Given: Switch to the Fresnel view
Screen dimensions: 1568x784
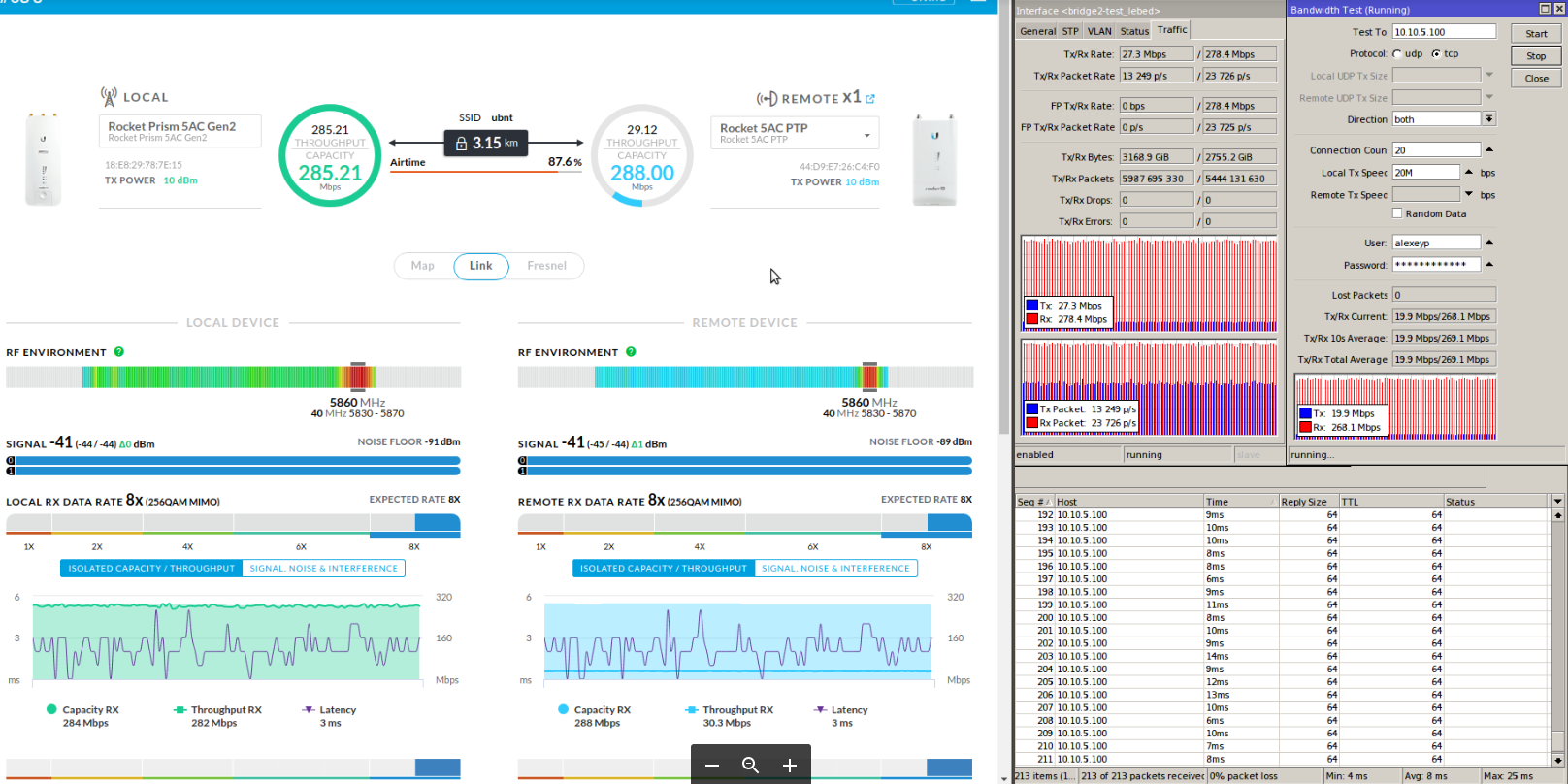Looking at the screenshot, I should (x=547, y=266).
